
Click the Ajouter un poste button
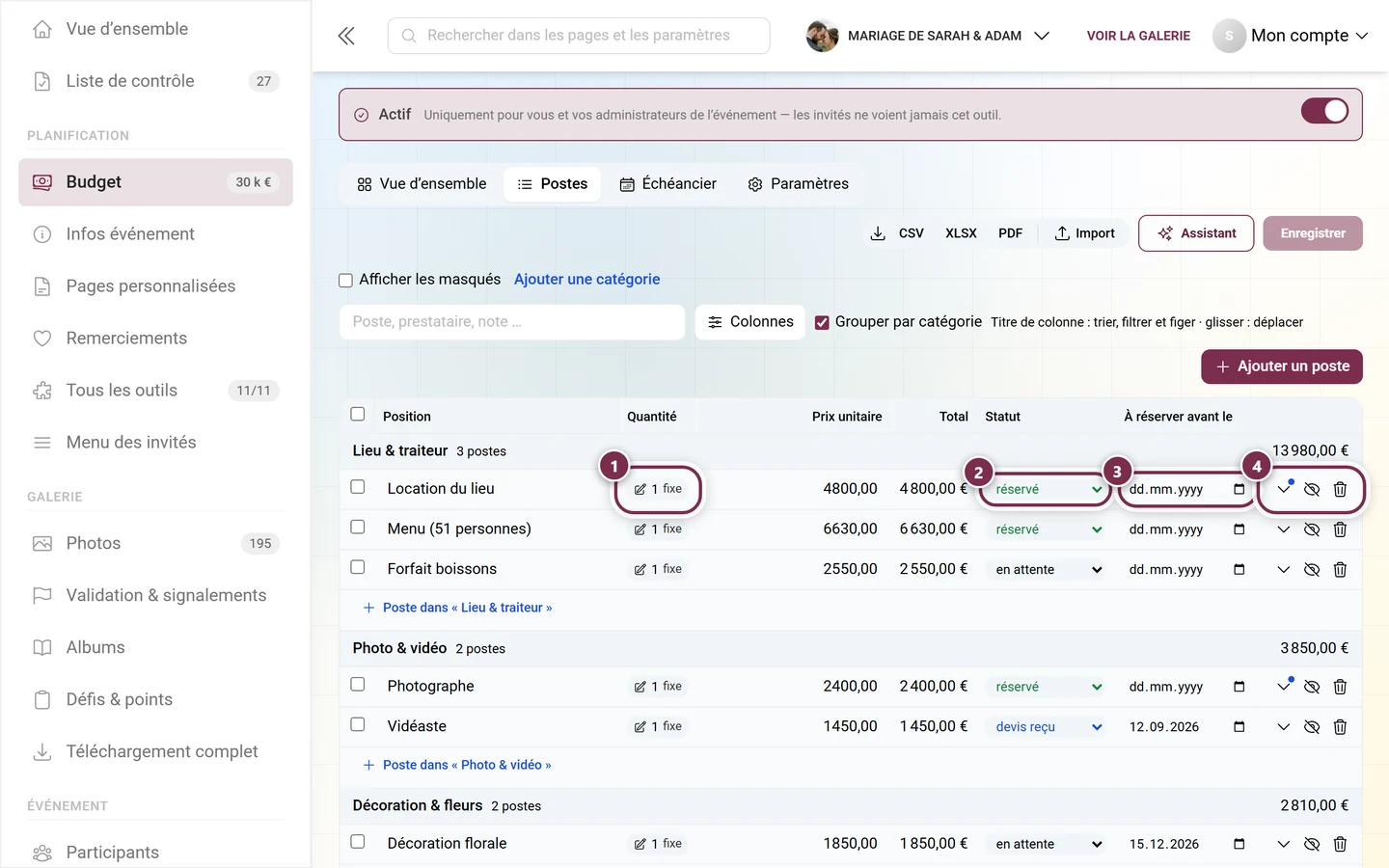(1282, 366)
